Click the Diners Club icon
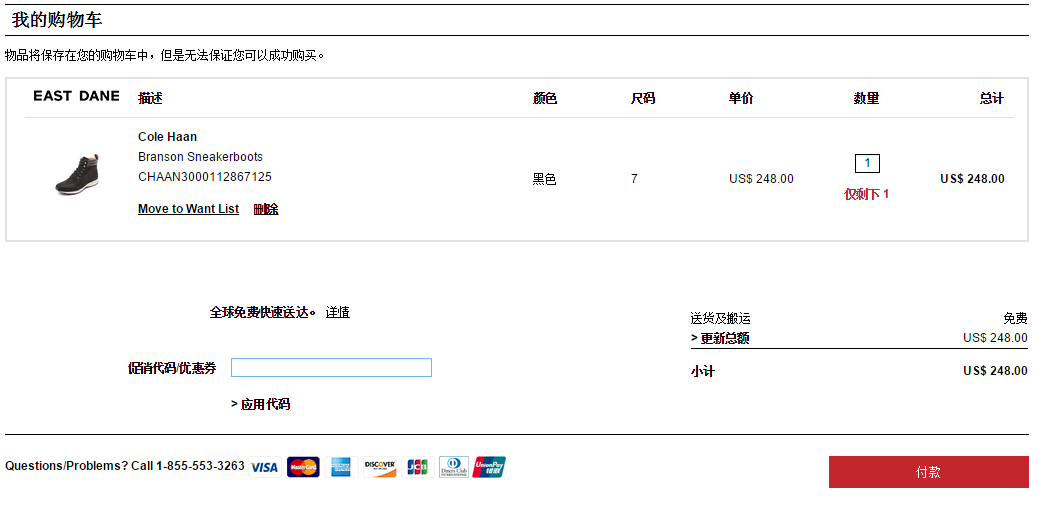This screenshot has width=1051, height=507. pos(454,467)
